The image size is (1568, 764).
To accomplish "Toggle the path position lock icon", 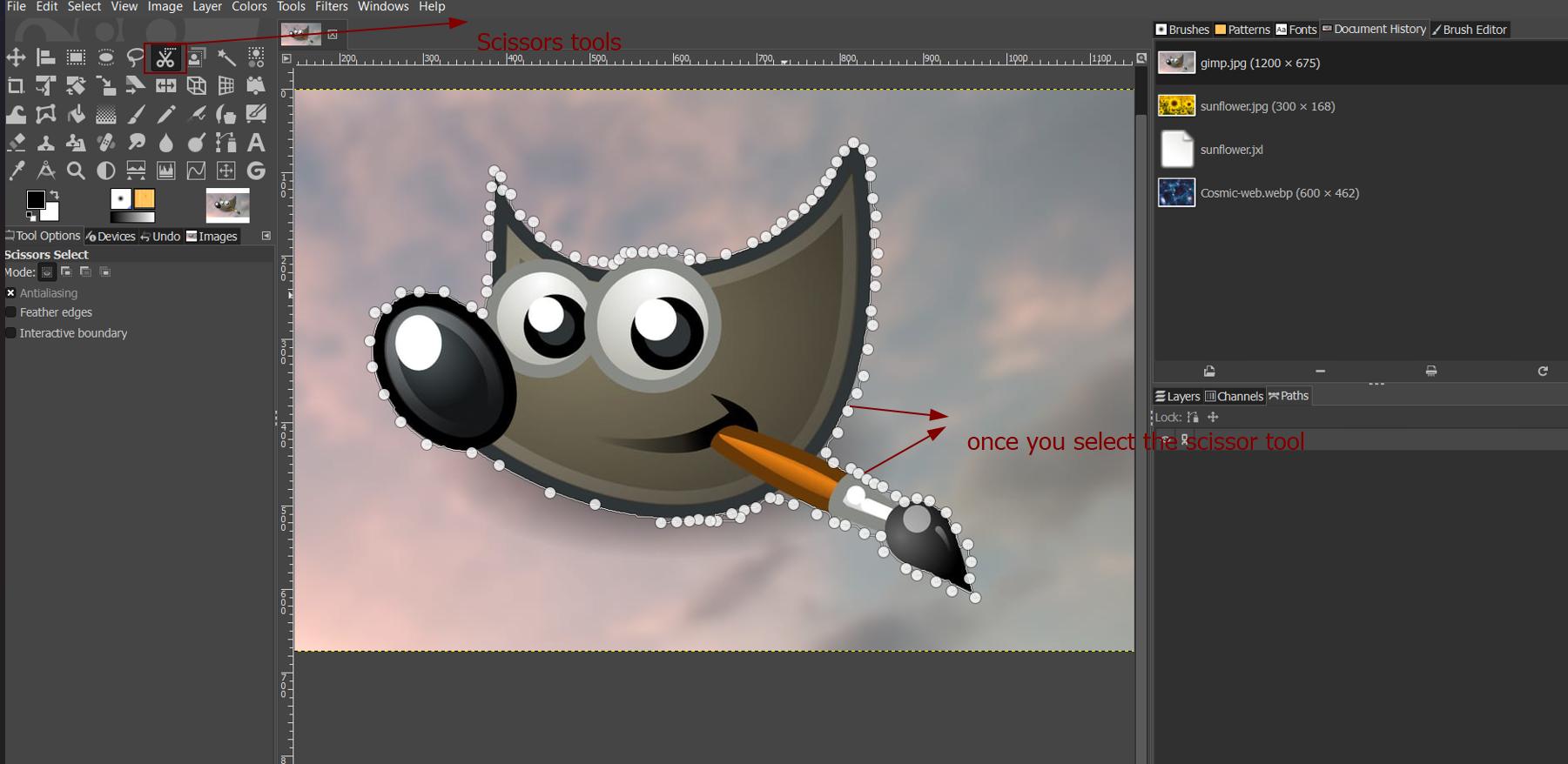I will [x=1213, y=418].
